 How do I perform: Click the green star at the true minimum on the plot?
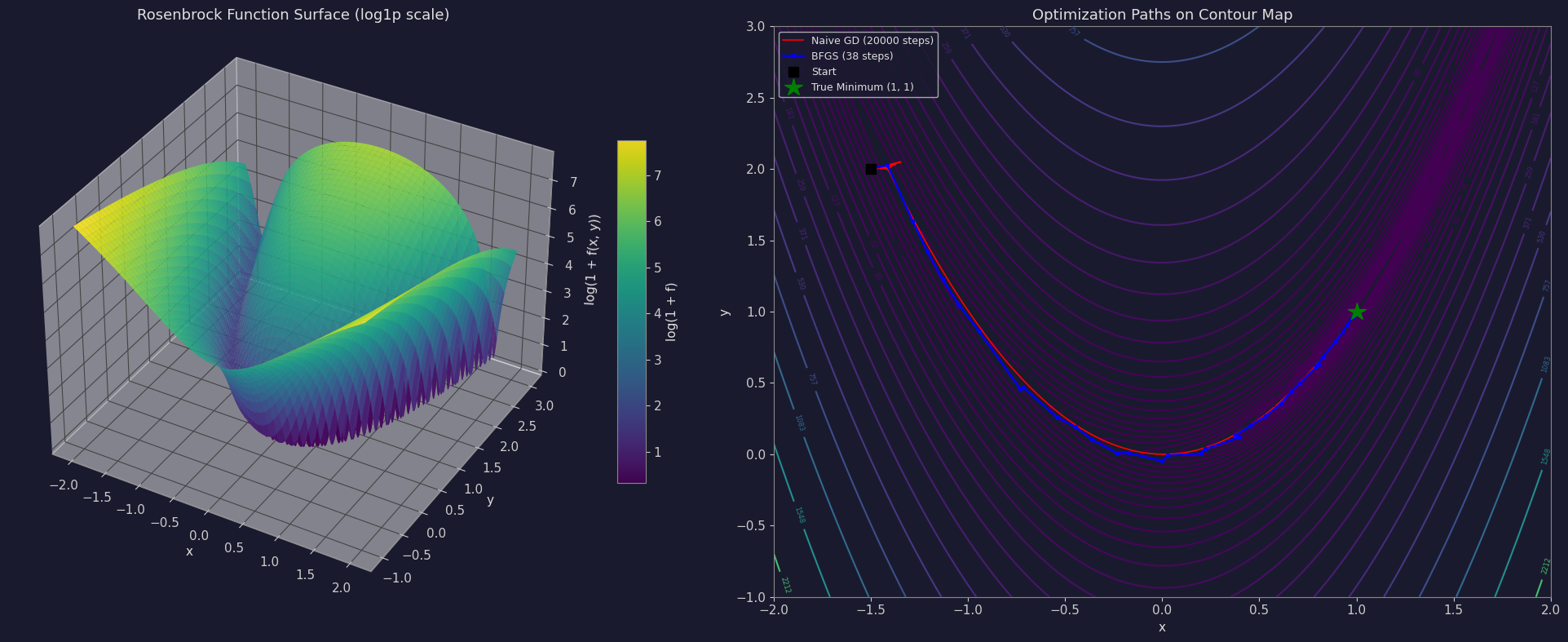(1357, 312)
